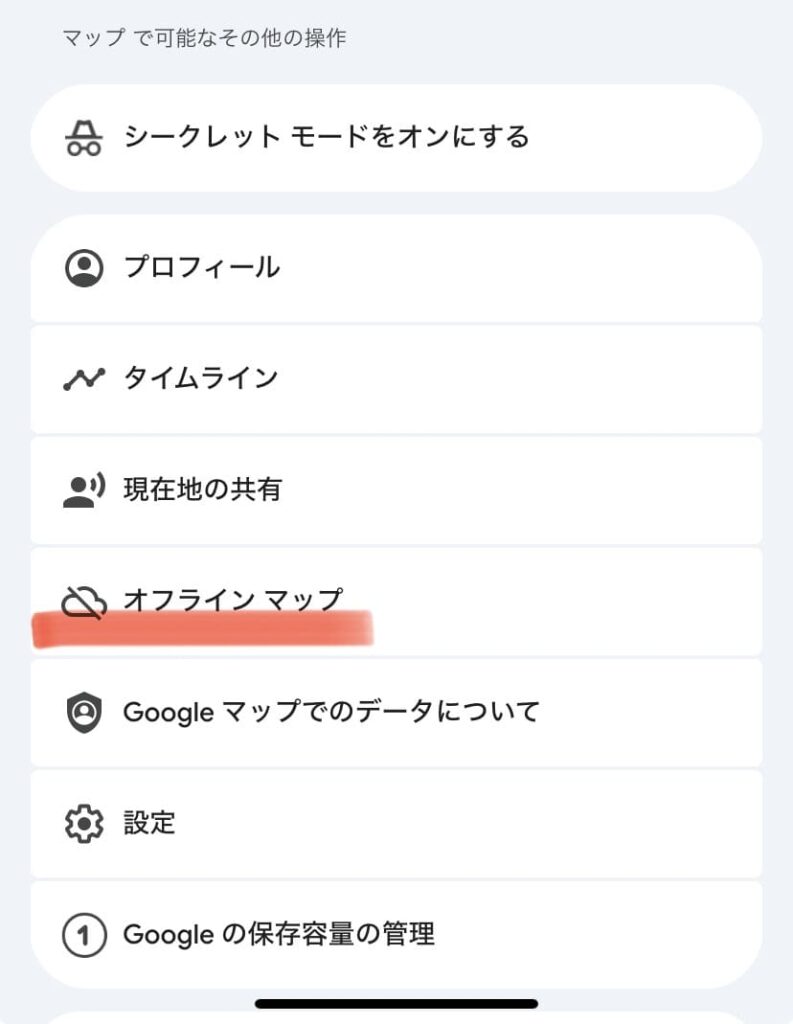Select the 現在地の共有 text label
The image size is (793, 1024).
[x=203, y=490]
